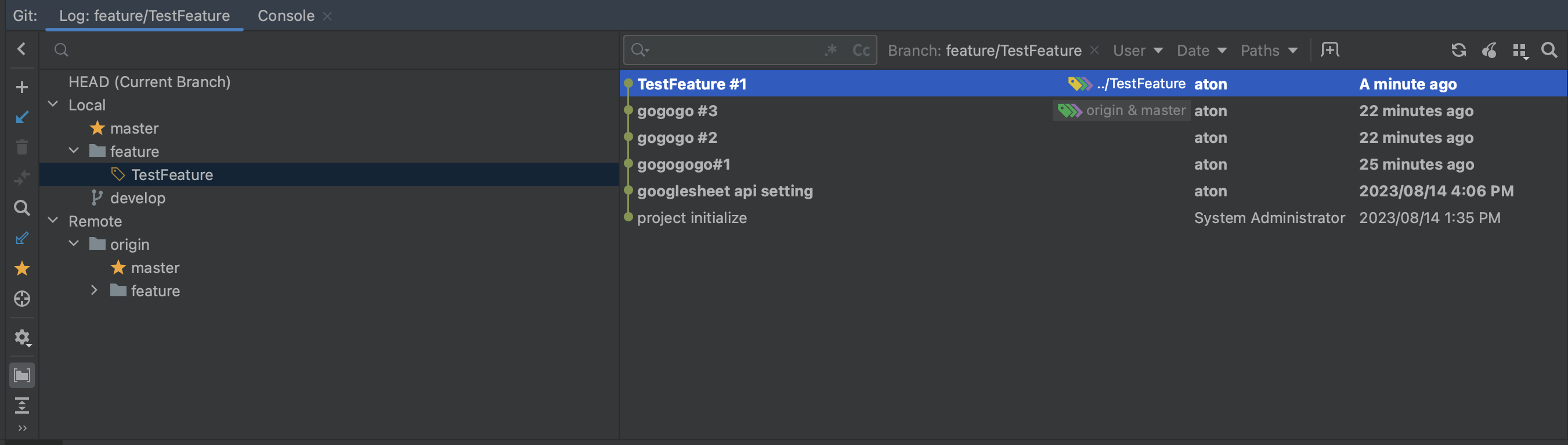Hide branches pane with left arrow
The image size is (1568, 445).
tap(22, 49)
